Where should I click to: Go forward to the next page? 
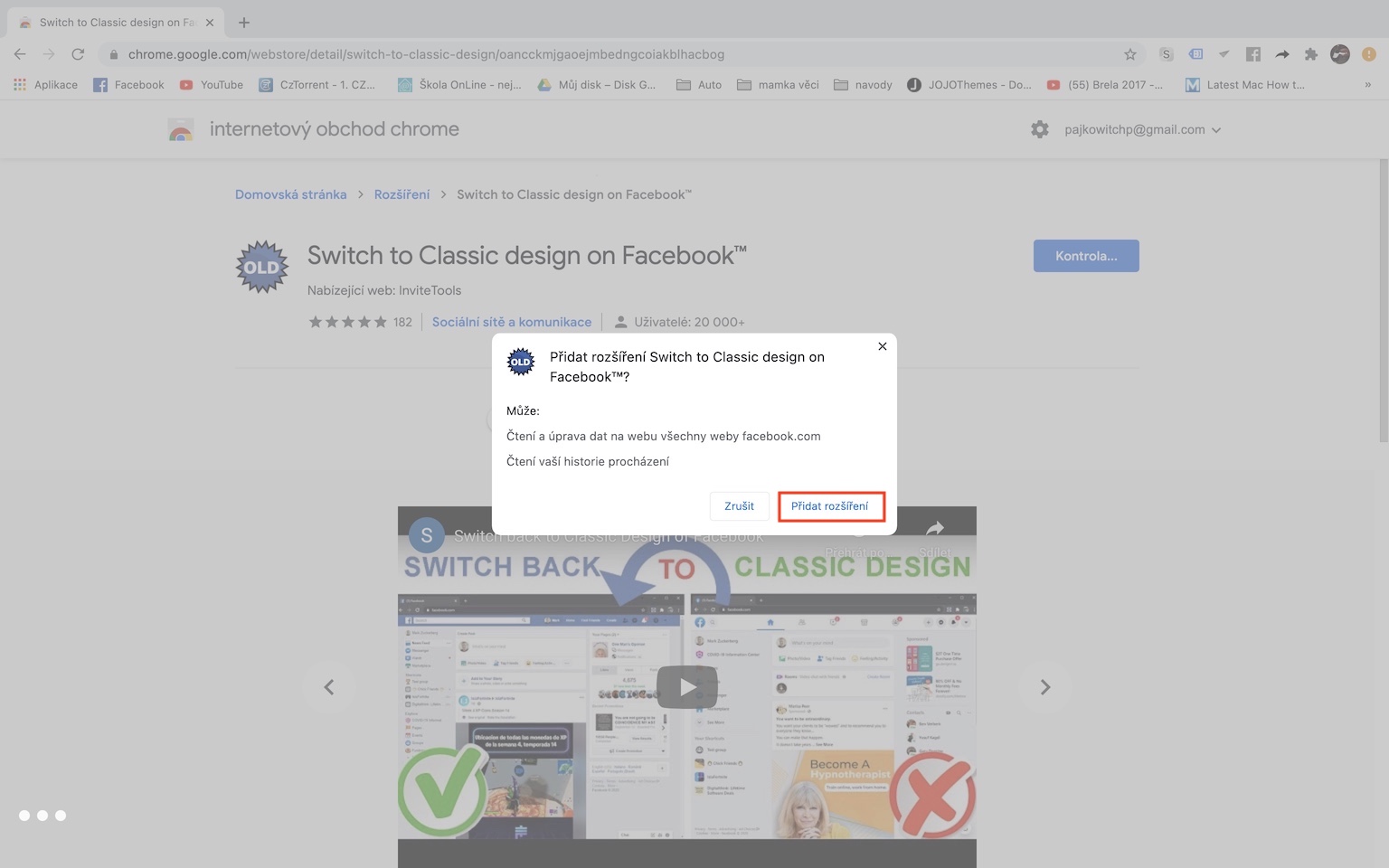[x=49, y=54]
